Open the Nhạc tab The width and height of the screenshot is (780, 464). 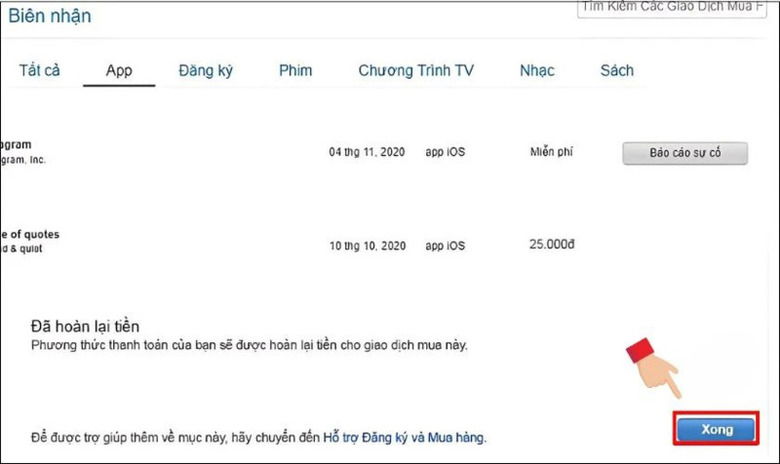tap(537, 70)
